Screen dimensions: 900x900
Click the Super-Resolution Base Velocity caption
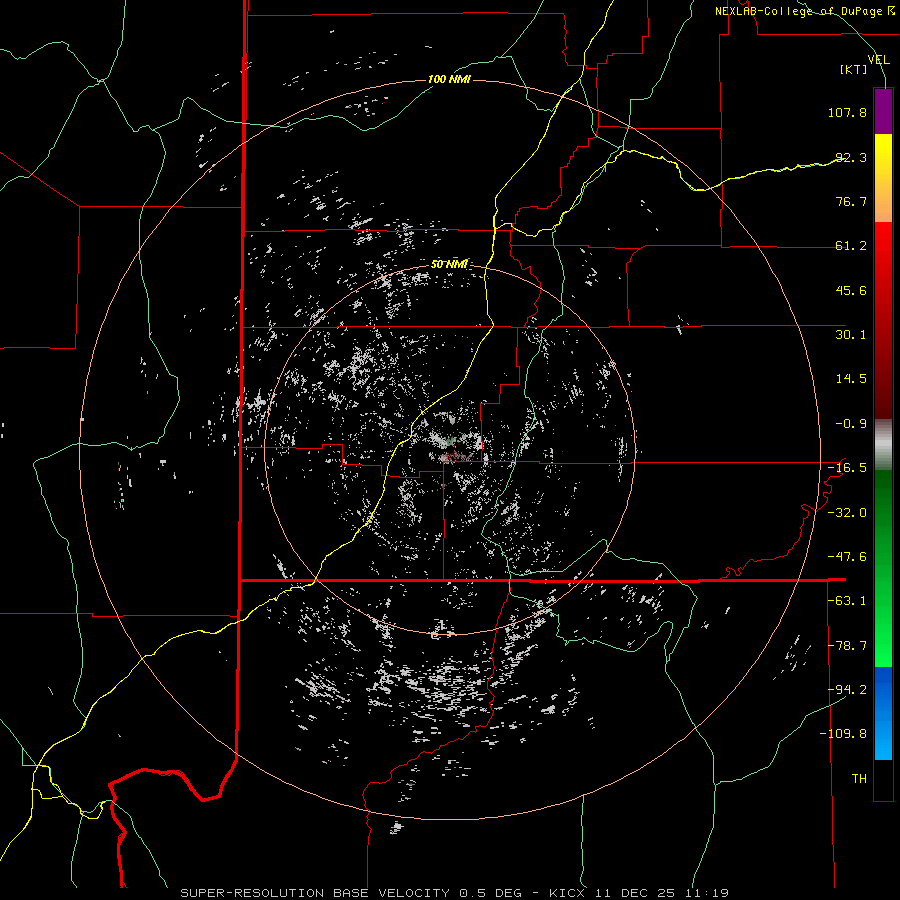455,893
